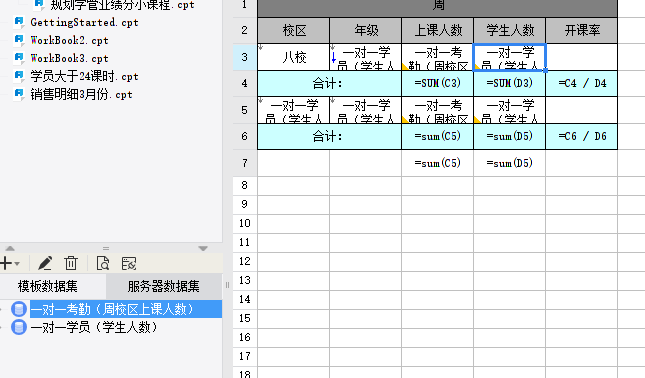645x378 pixels.
Task: Select the 年级 header cell
Action: 365,30
